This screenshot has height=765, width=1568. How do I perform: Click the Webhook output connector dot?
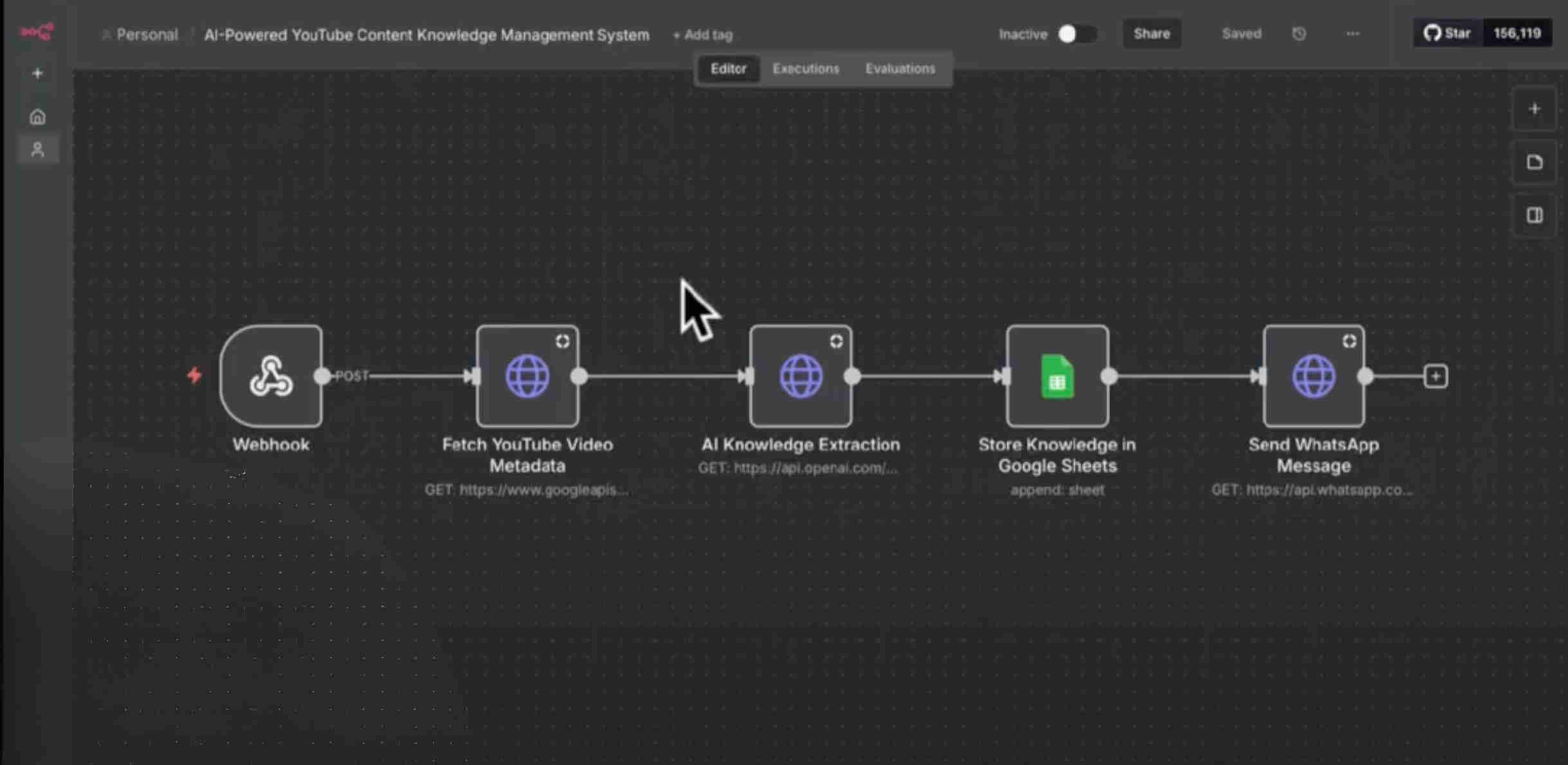point(322,376)
